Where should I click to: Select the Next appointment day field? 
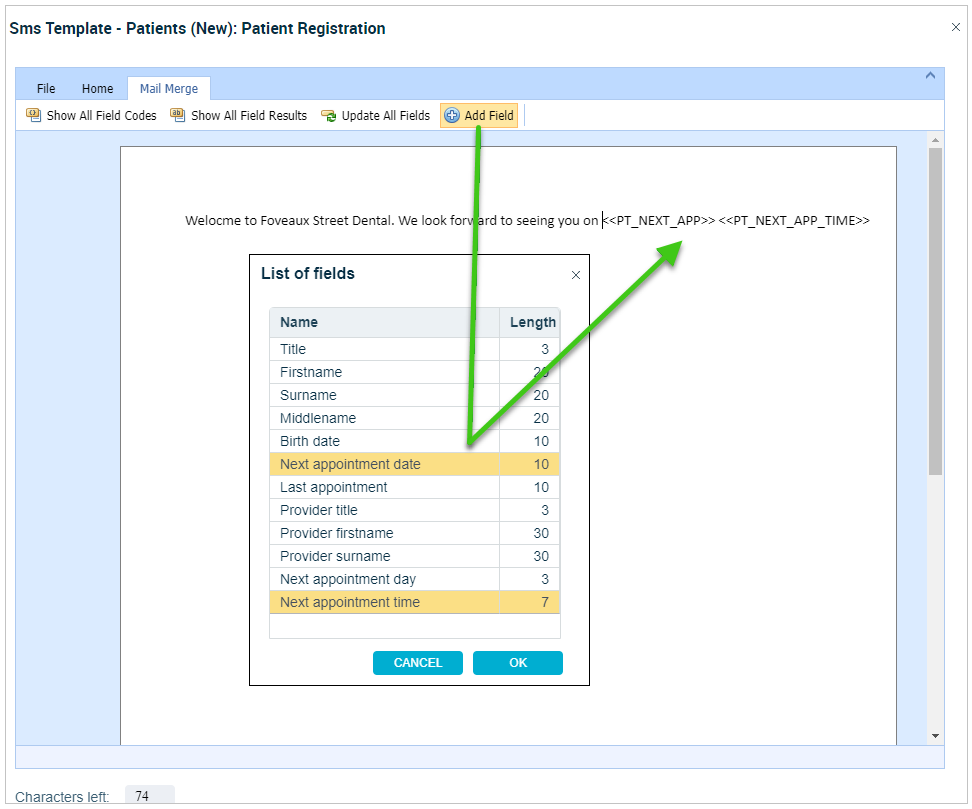[x=415, y=578]
